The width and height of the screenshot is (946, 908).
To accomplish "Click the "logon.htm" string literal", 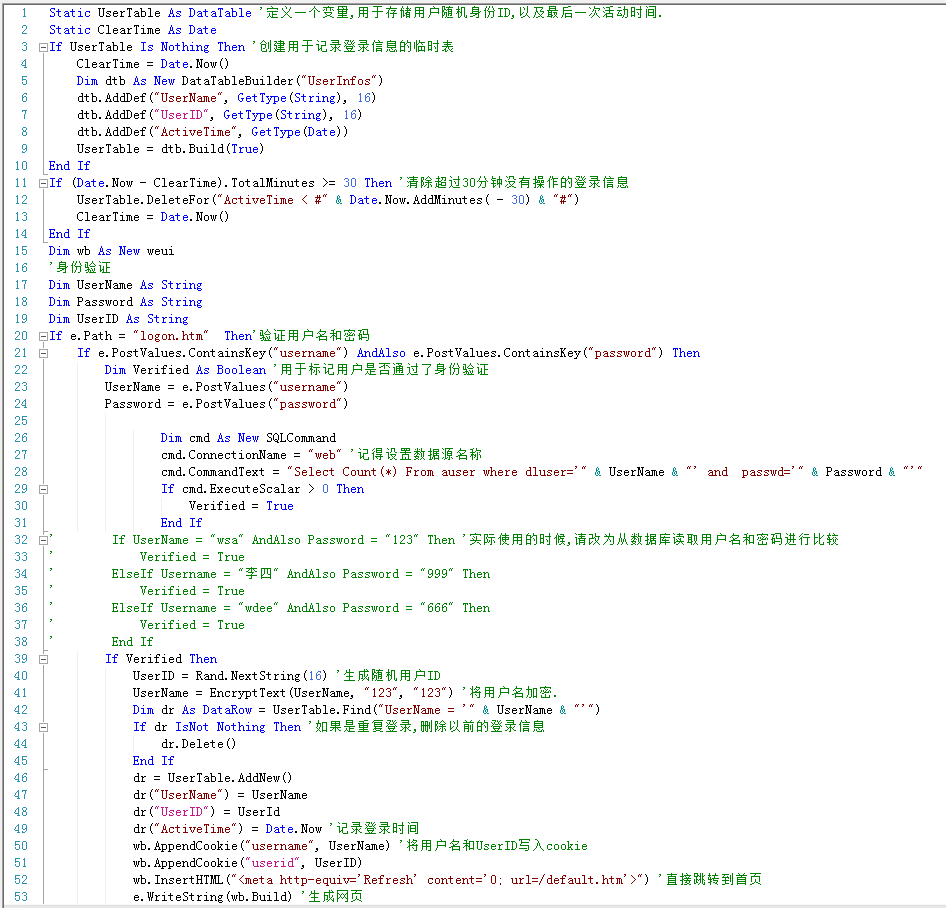I will tap(171, 336).
